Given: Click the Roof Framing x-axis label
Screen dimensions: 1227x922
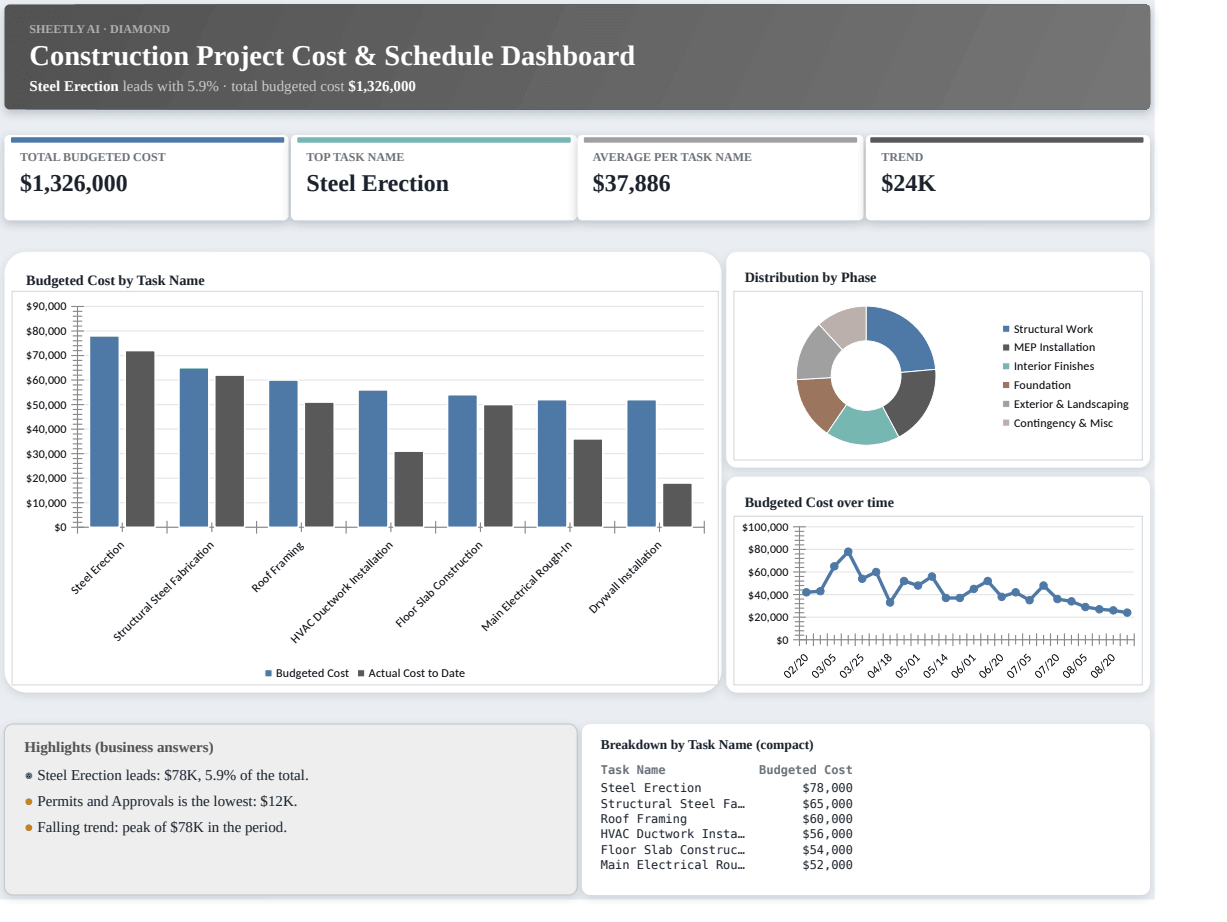Looking at the screenshot, I should (x=277, y=566).
